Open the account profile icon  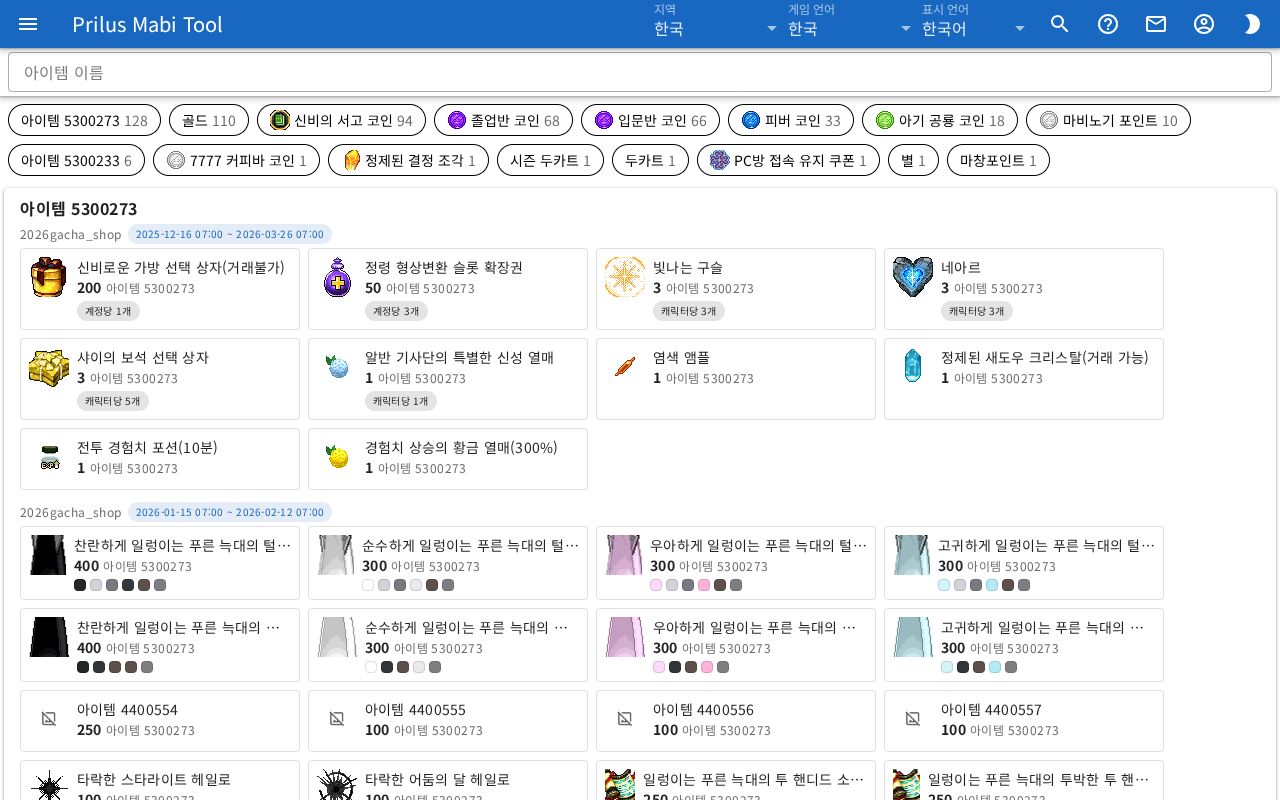[1204, 24]
